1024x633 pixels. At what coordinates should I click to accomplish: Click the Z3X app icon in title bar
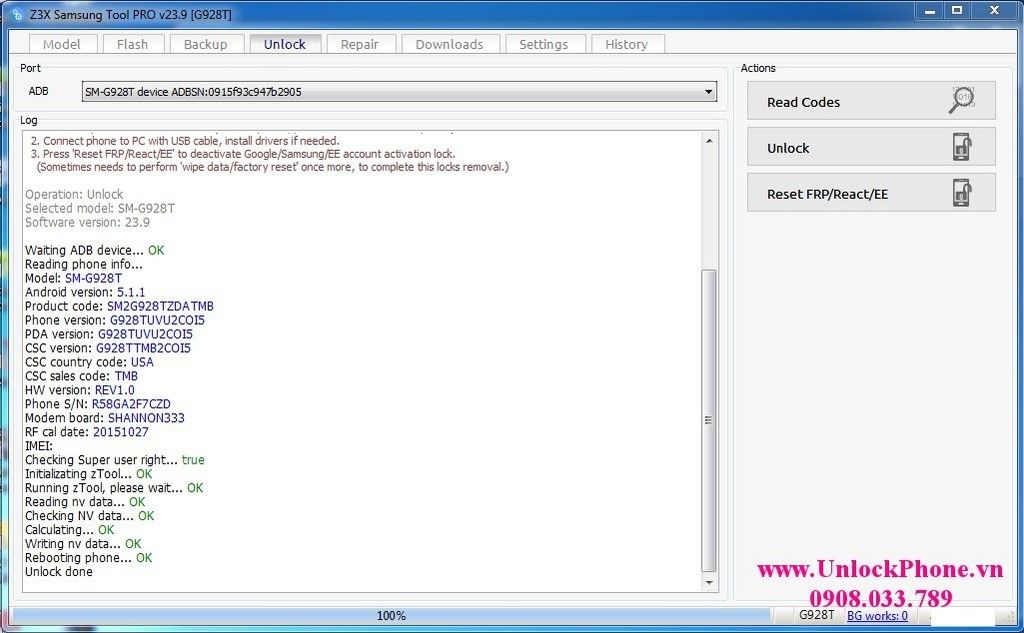click(16, 14)
